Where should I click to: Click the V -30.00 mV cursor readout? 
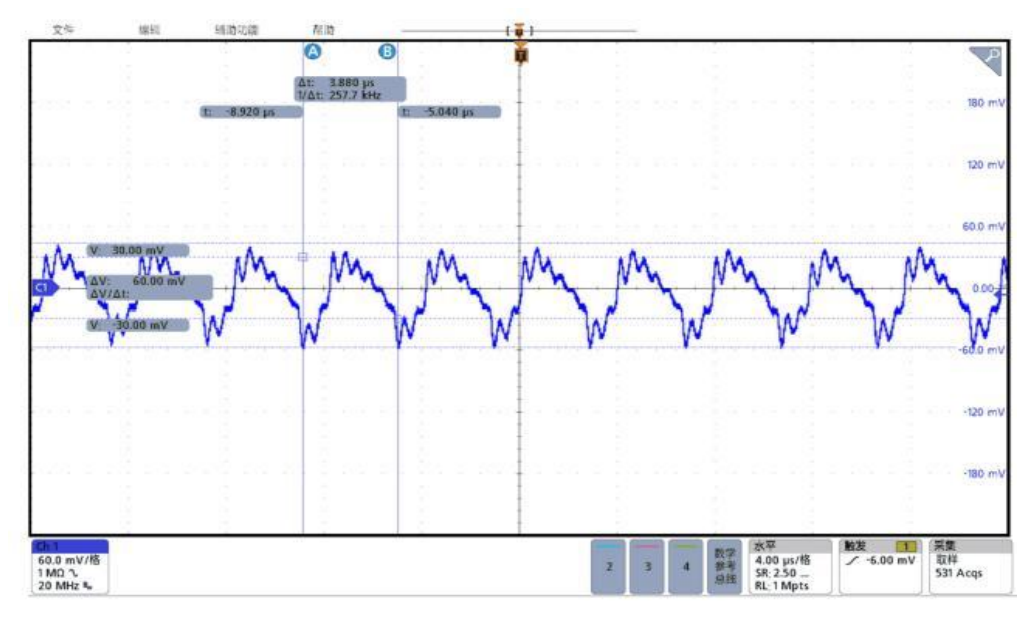[138, 325]
